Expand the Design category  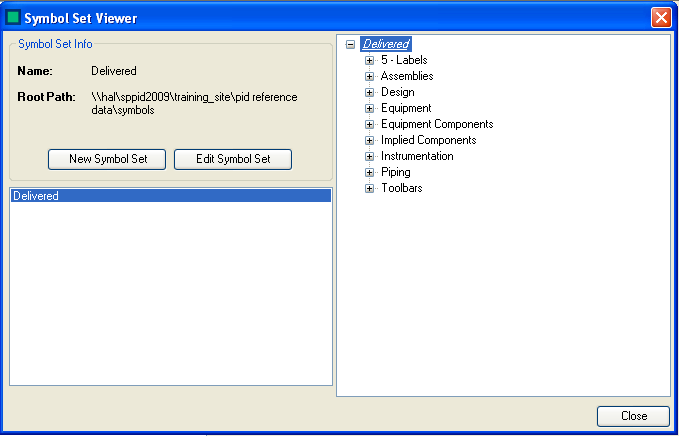pos(369,92)
